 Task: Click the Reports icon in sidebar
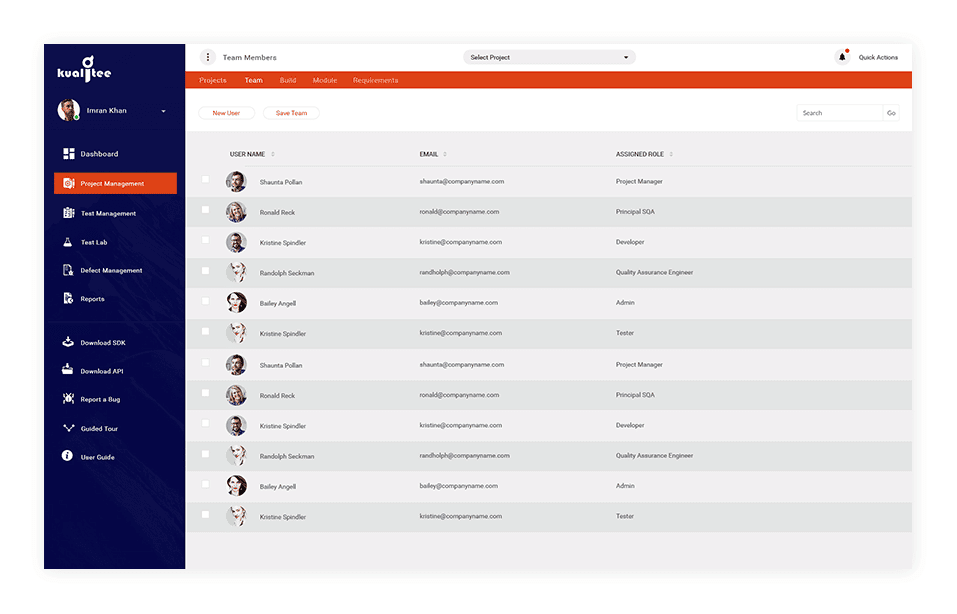tap(68, 298)
